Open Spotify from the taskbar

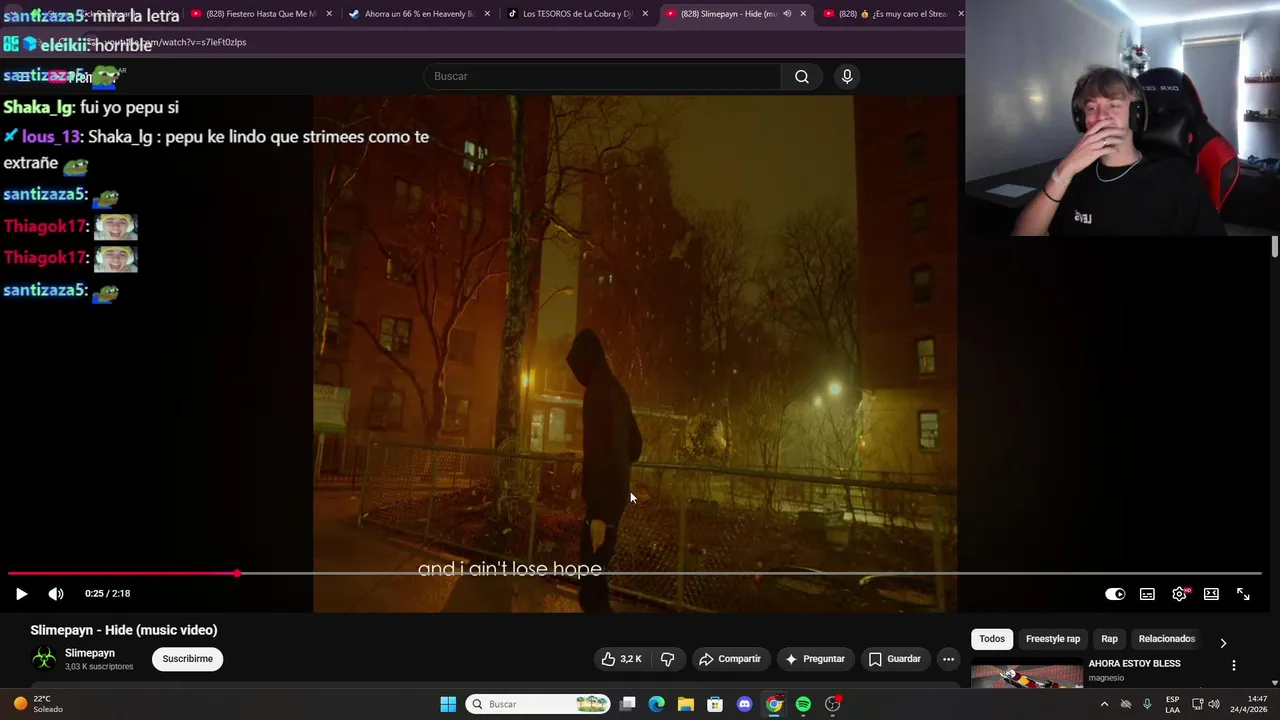803,704
